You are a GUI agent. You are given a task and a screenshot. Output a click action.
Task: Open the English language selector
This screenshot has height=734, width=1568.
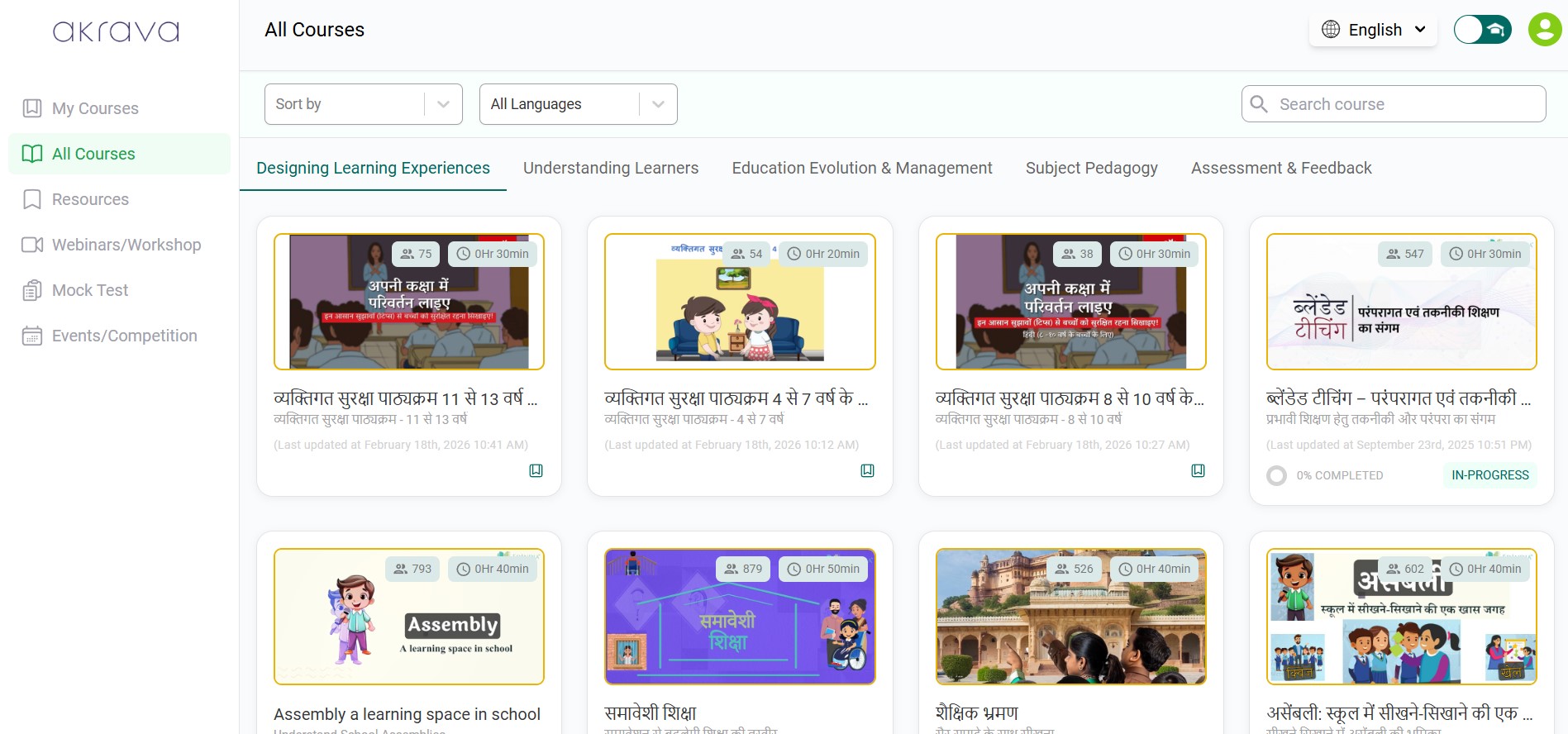pyautogui.click(x=1373, y=30)
